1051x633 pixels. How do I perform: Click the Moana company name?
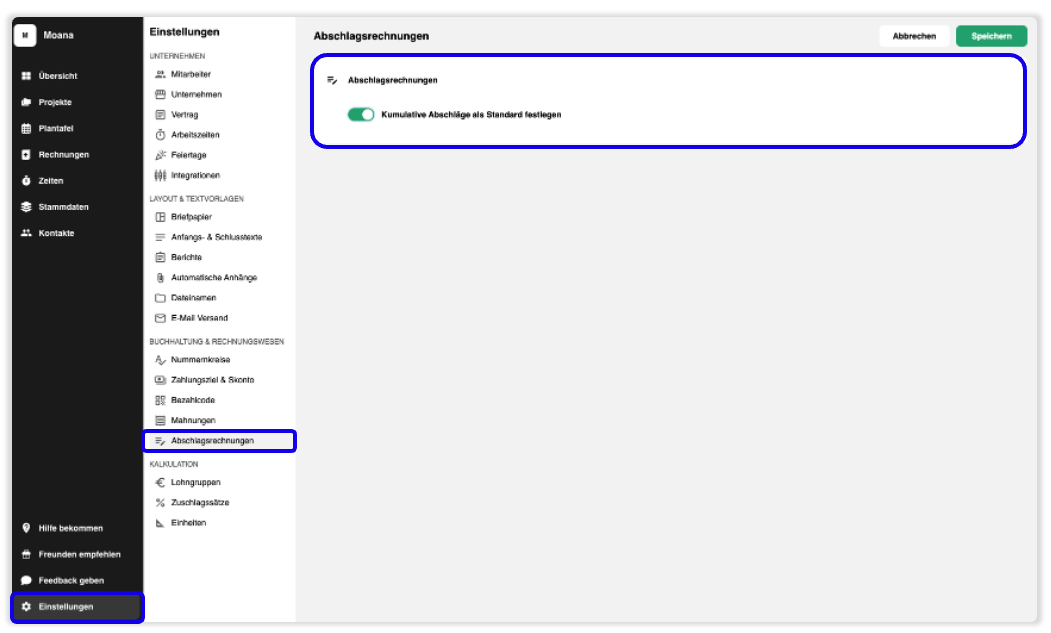tap(58, 35)
